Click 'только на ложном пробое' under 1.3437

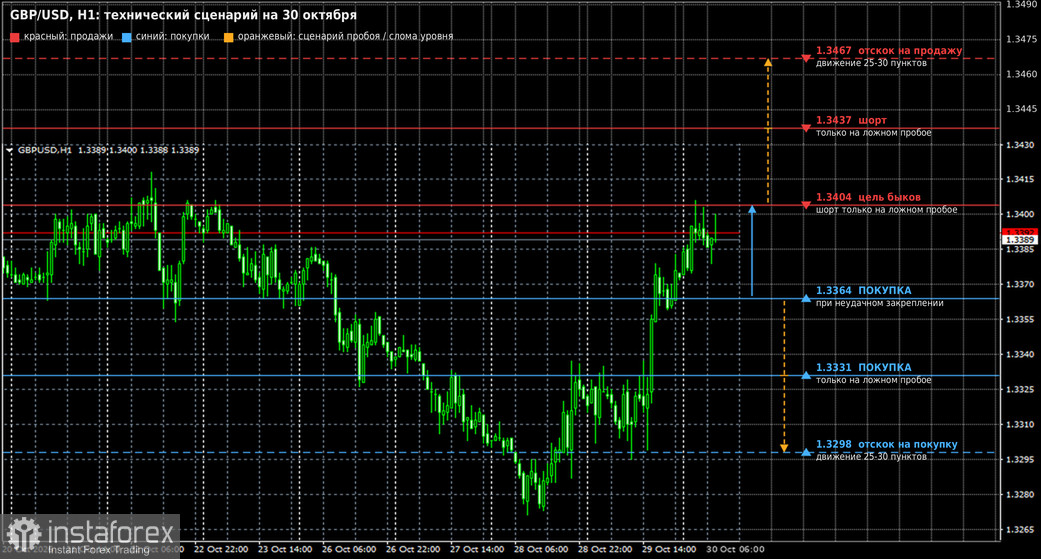coord(874,133)
